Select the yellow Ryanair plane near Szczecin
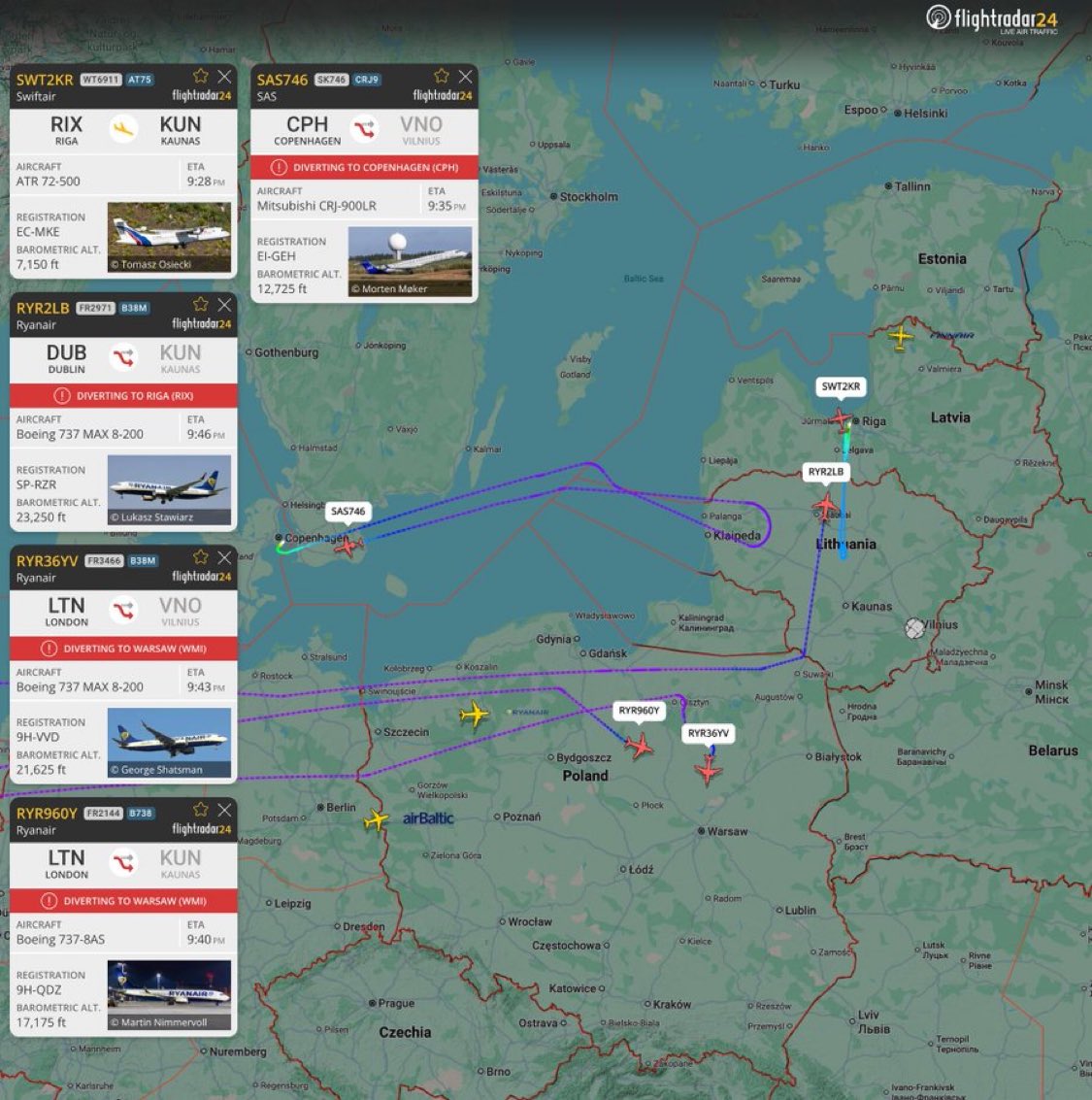Image resolution: width=1092 pixels, height=1100 pixels. pos(475,716)
